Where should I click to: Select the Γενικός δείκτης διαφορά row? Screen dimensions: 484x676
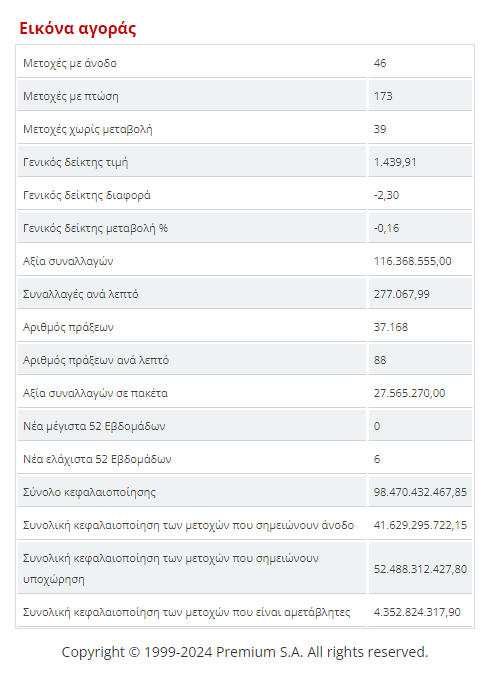(x=245, y=195)
